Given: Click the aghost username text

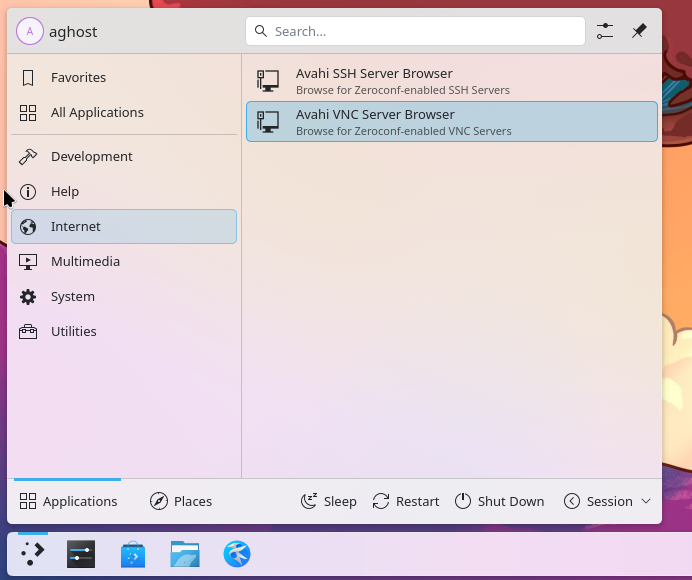Looking at the screenshot, I should (x=73, y=32).
